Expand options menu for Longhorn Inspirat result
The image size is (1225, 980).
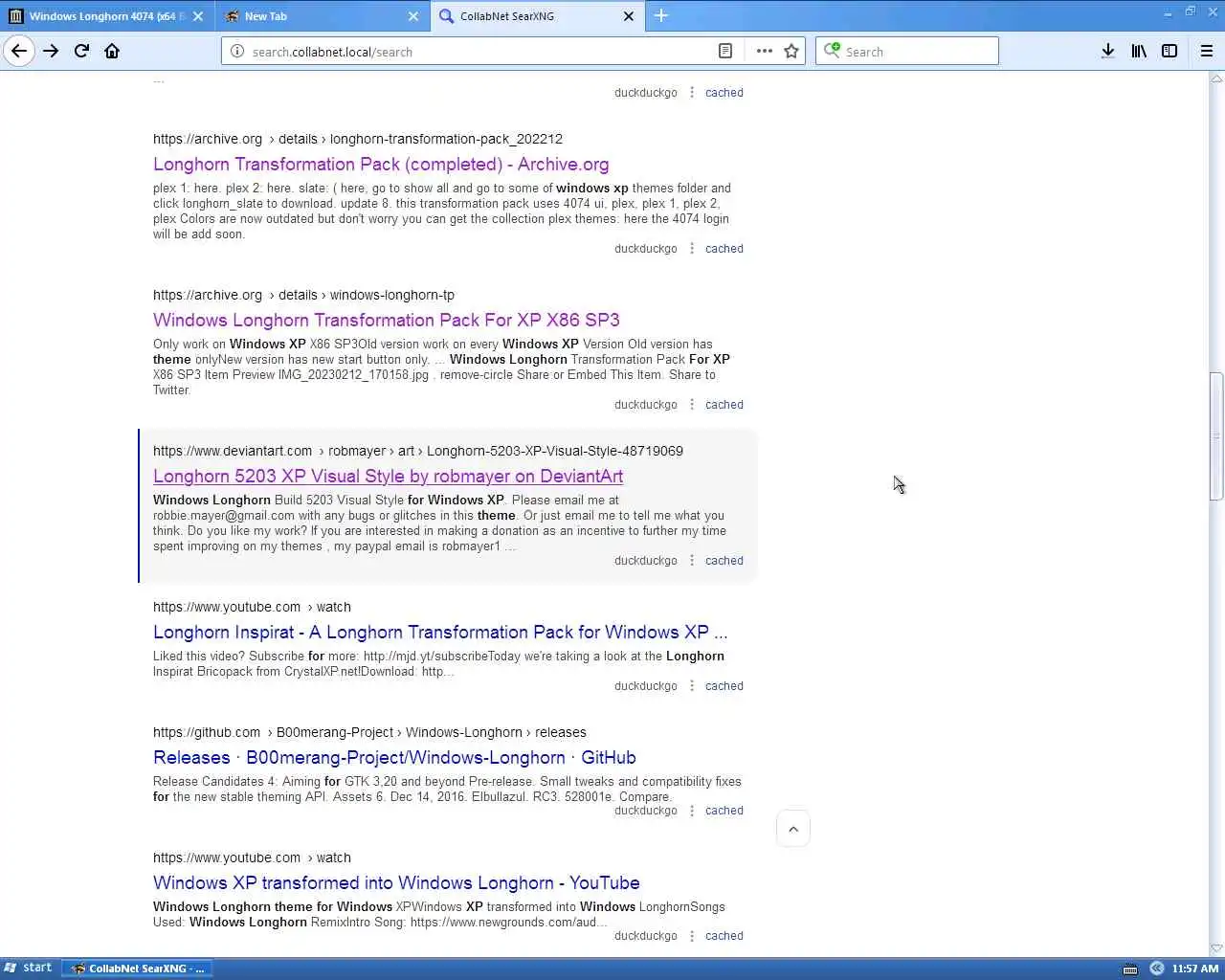[x=692, y=686]
